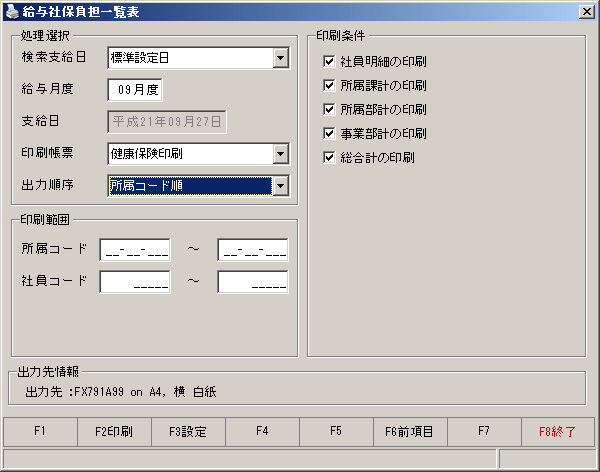Toggle 所属課計の印刷 checkbox
The image size is (600, 472).
pos(329,85)
